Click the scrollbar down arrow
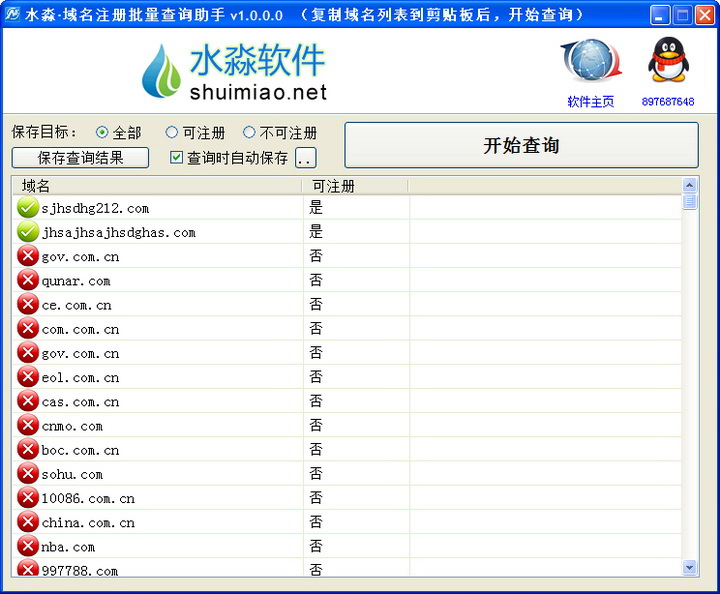720x594 pixels. tap(689, 567)
